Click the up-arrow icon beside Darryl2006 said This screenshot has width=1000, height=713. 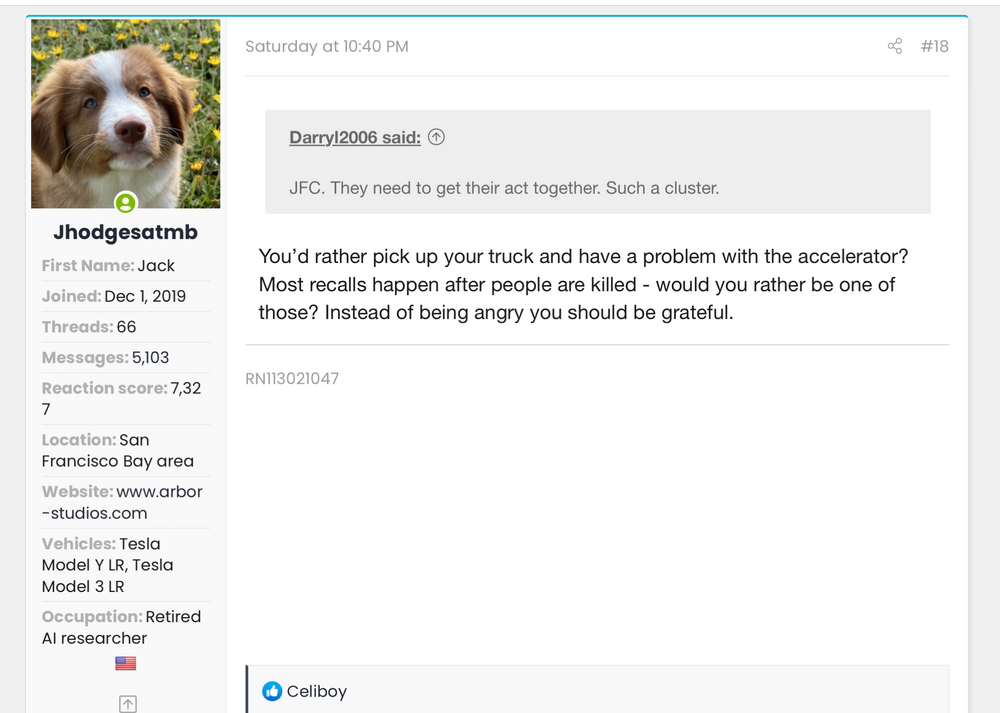pos(436,138)
